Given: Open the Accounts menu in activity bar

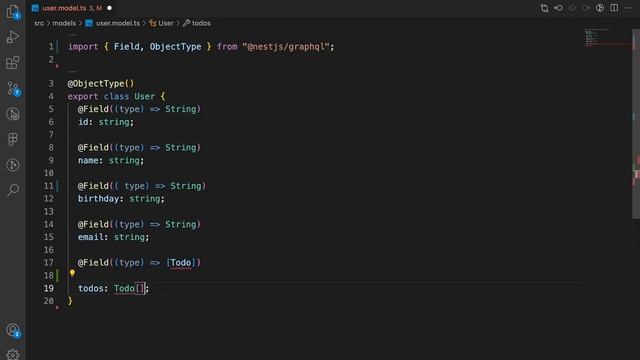Looking at the screenshot, I should (x=13, y=330).
